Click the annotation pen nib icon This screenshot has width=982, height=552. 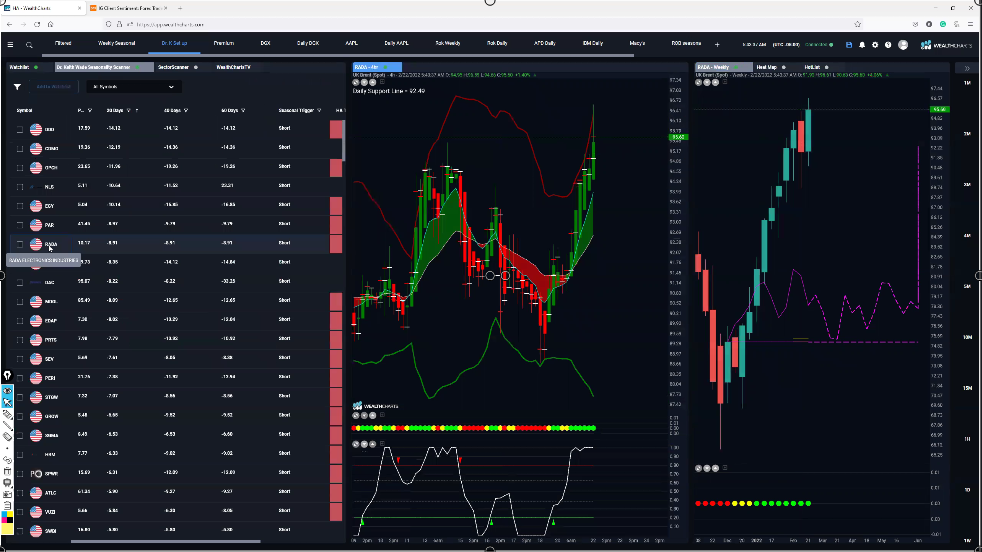(x=8, y=376)
